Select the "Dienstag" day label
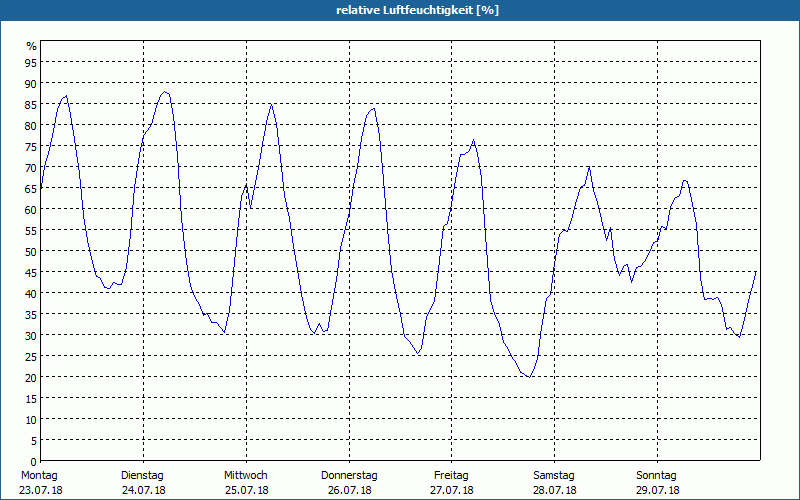Image resolution: width=800 pixels, height=500 pixels. [x=142, y=475]
